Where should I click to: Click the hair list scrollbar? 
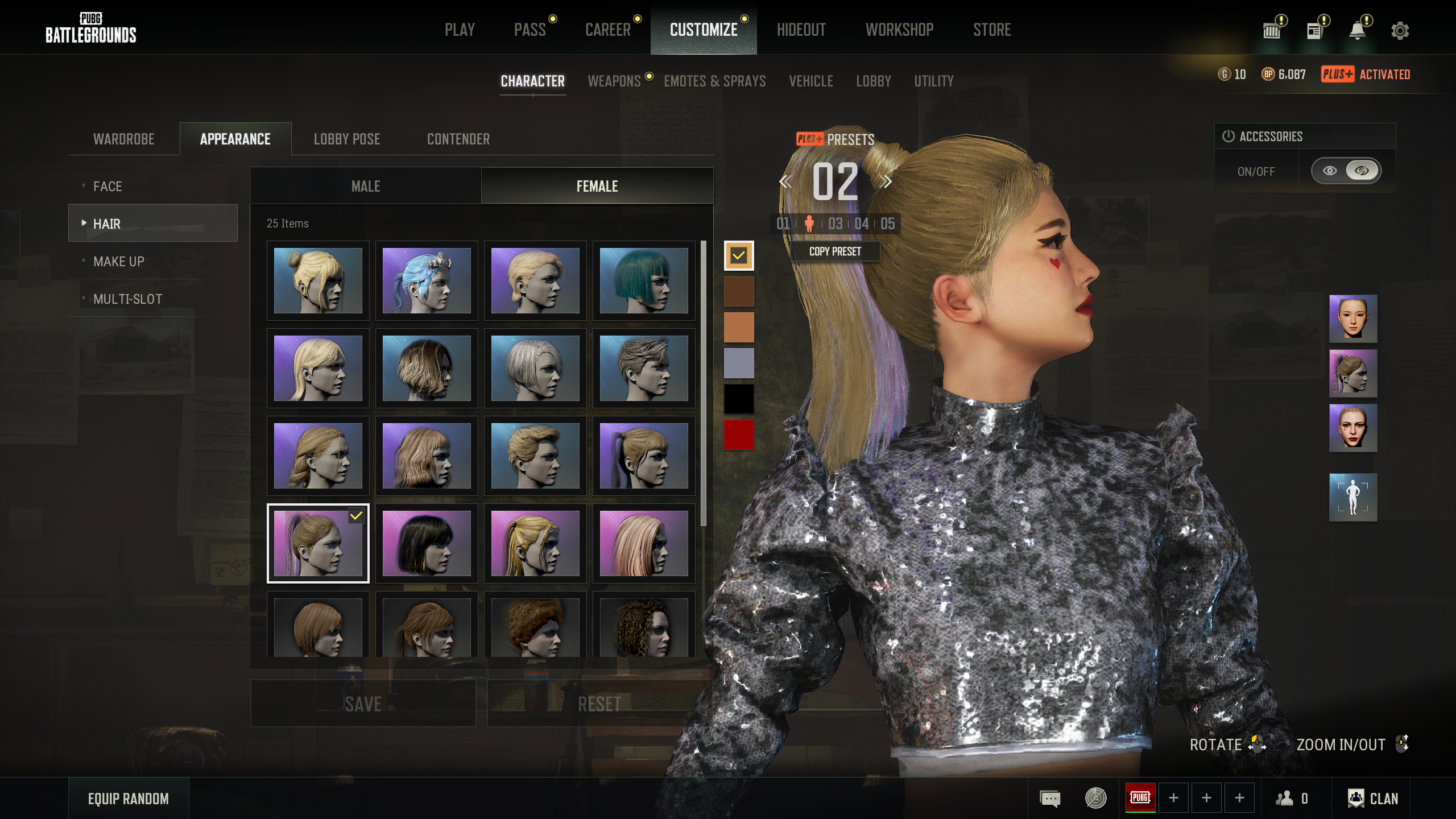tap(704, 384)
